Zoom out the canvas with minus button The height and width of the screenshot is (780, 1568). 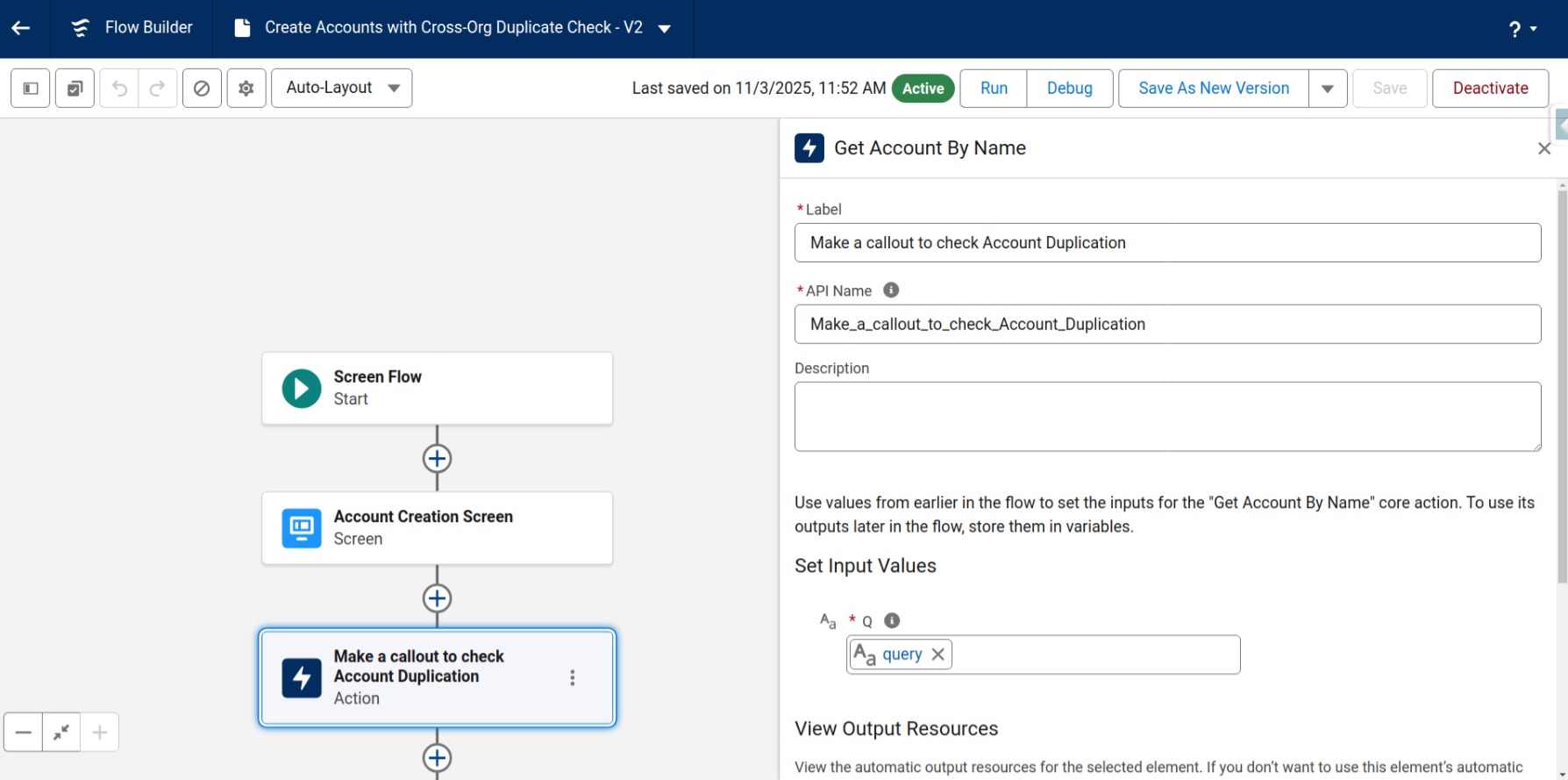click(24, 733)
